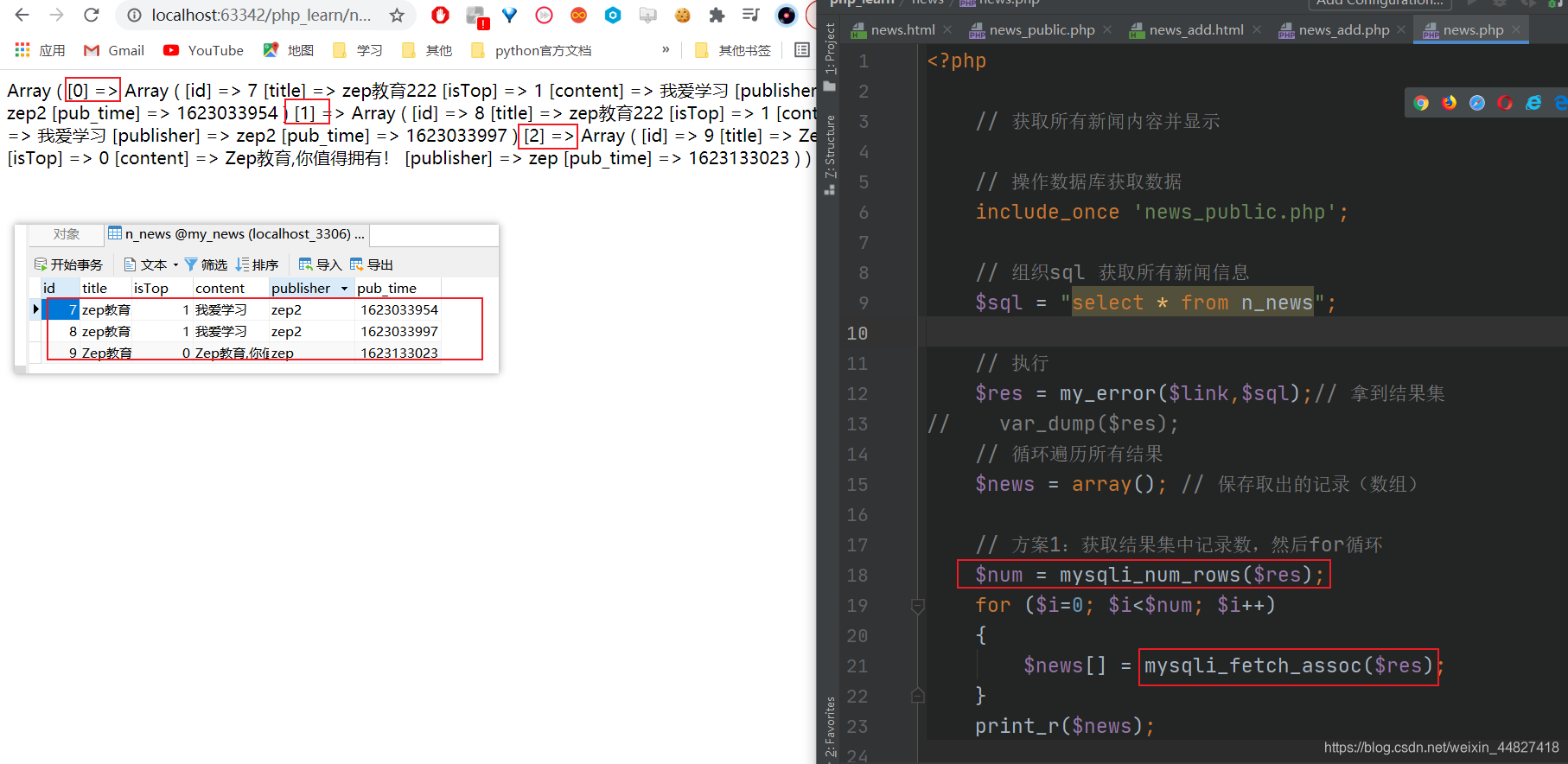1568x764 pixels.
Task: Show hidden bookmarks with the chevron
Action: pos(666,49)
